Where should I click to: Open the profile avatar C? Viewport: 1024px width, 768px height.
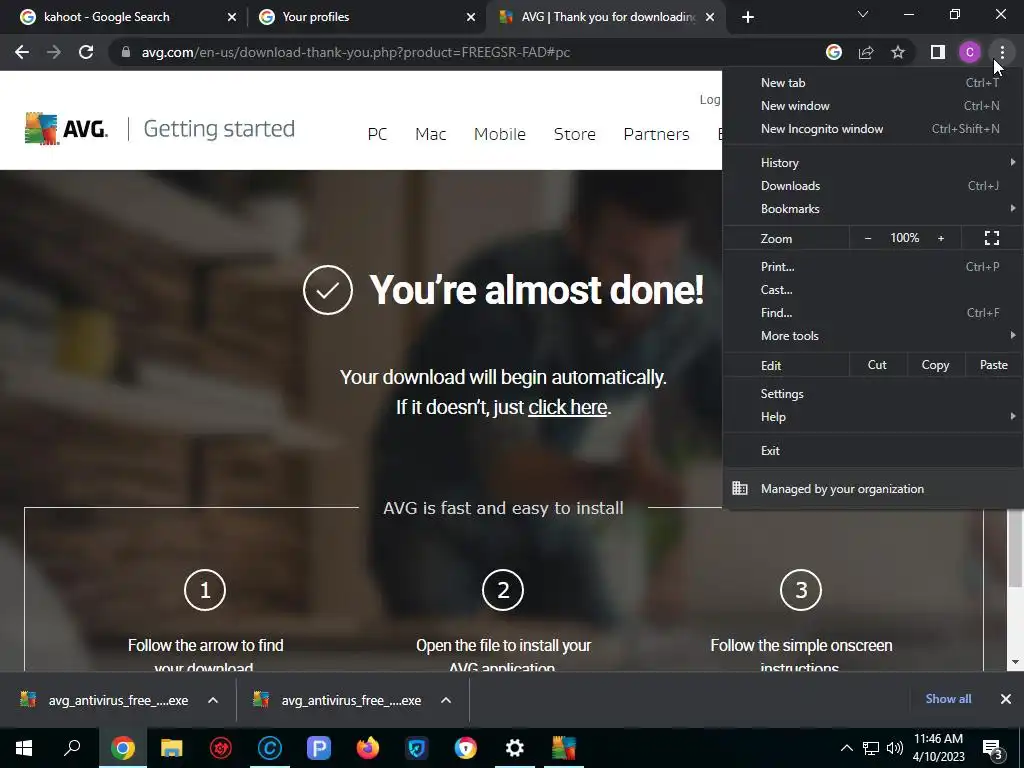[x=970, y=52]
